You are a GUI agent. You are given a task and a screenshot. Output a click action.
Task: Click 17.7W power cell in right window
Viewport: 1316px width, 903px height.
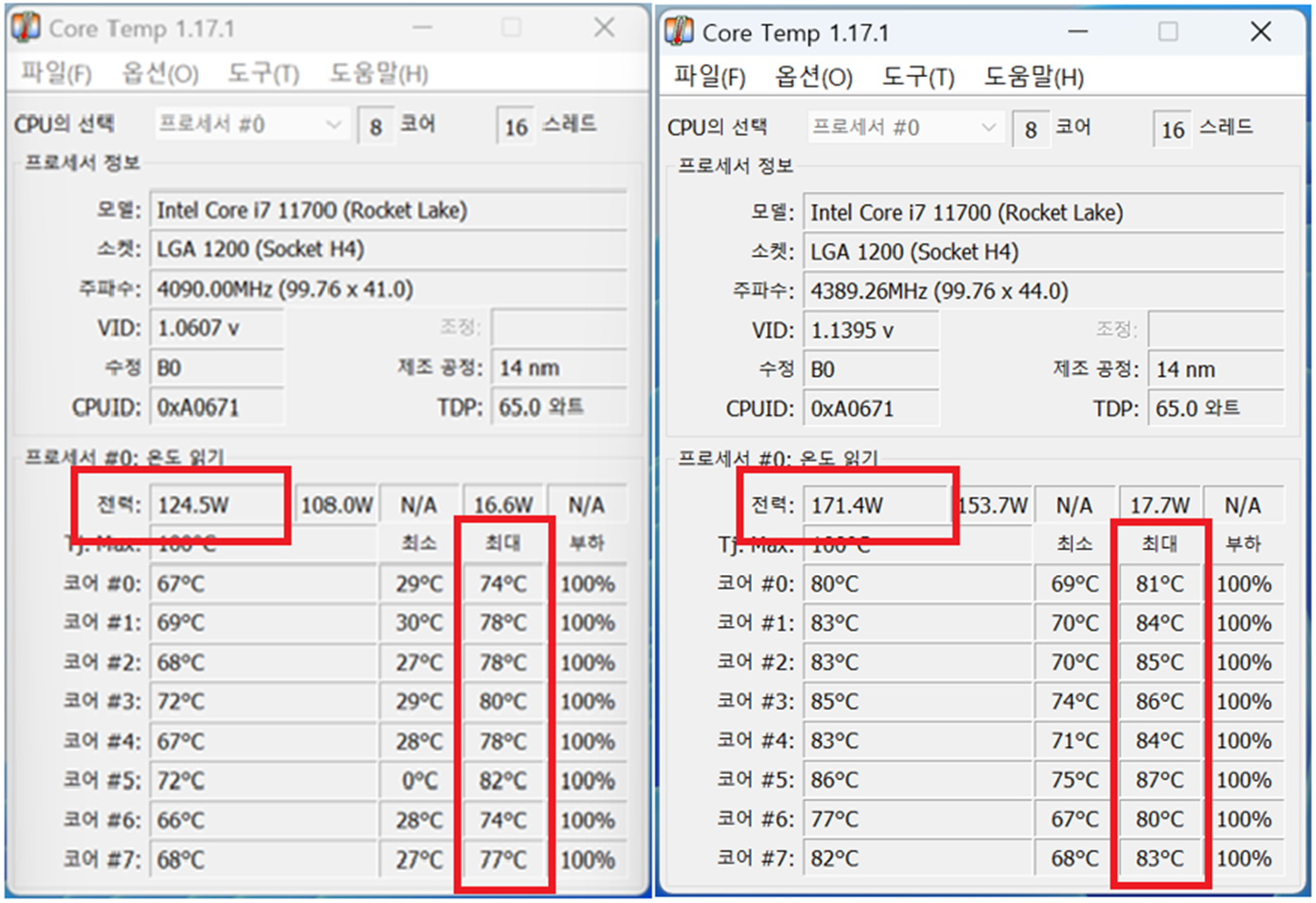point(1159,505)
